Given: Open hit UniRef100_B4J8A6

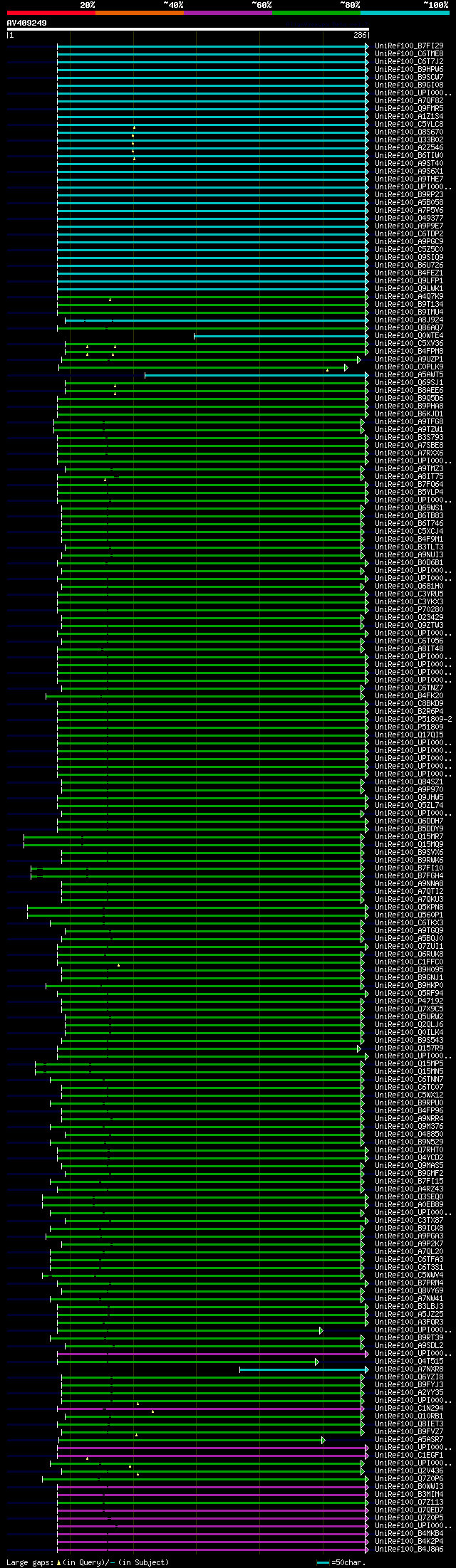Looking at the screenshot, I should click(x=409, y=1549).
